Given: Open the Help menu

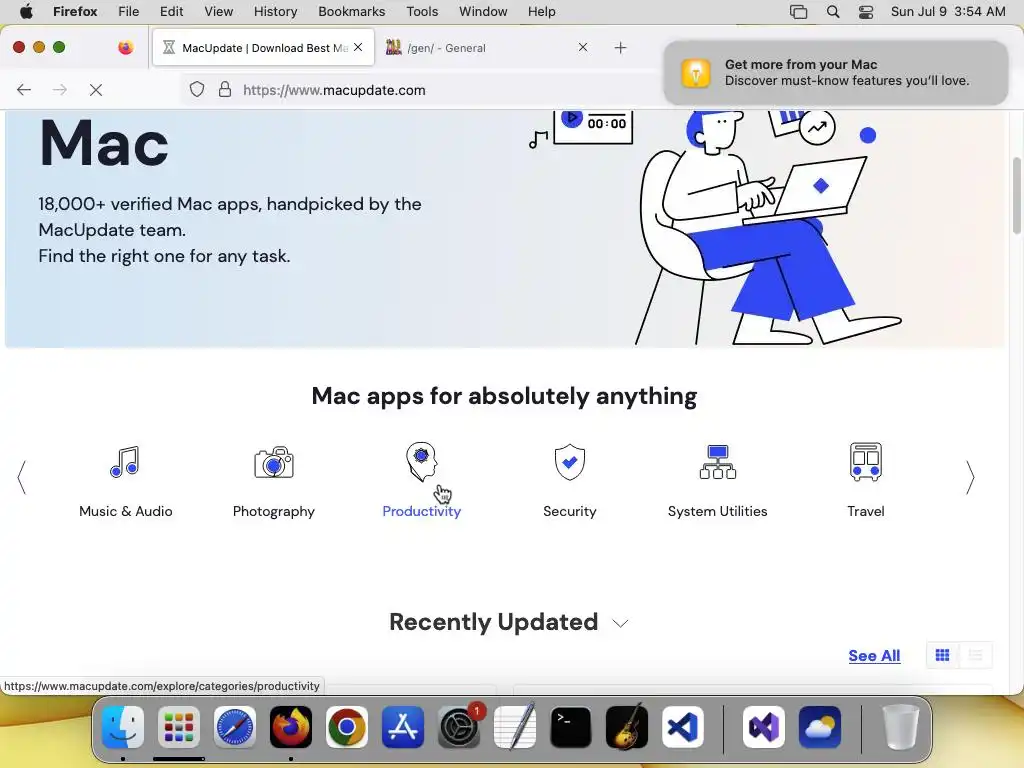Looking at the screenshot, I should (541, 12).
